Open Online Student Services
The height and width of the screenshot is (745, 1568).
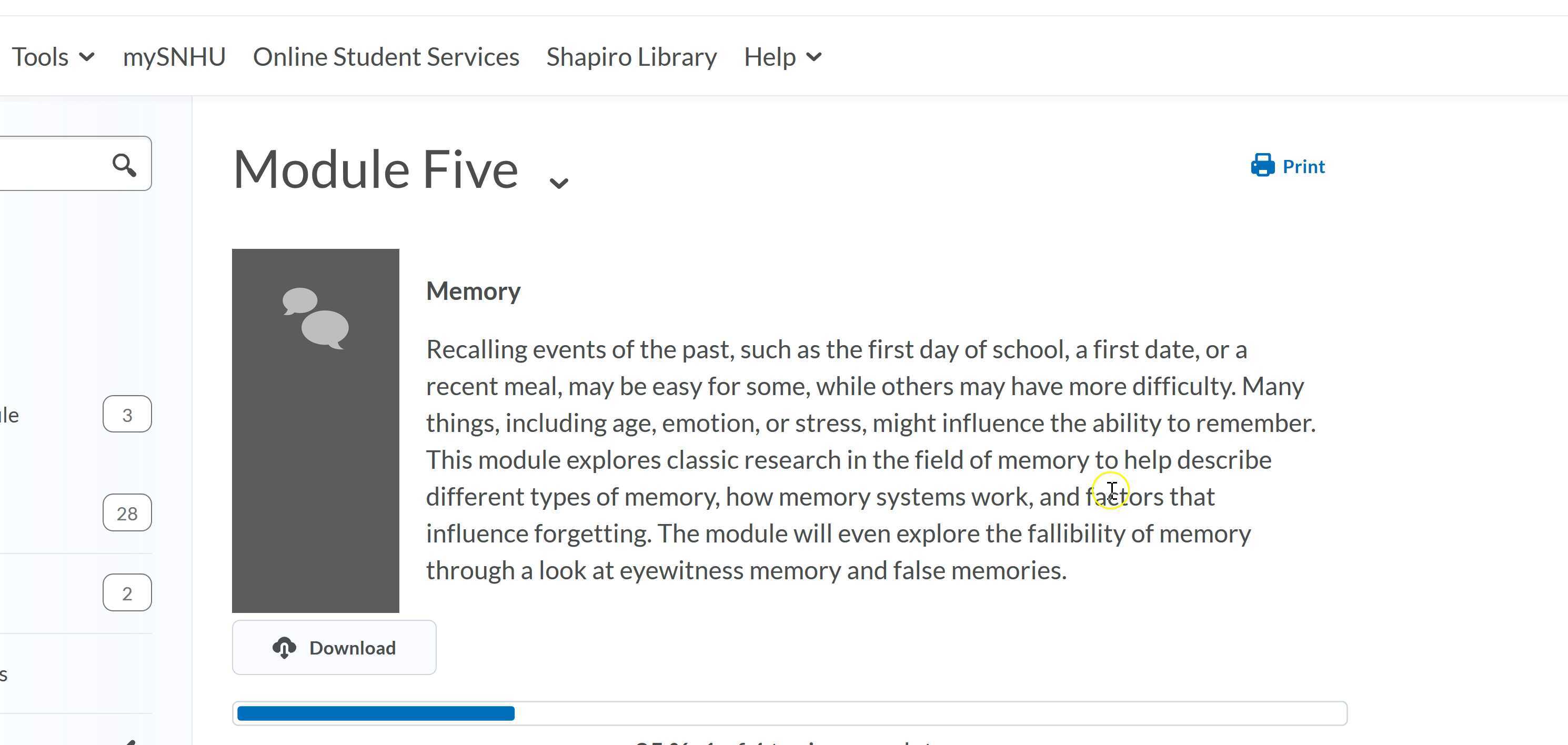[386, 57]
